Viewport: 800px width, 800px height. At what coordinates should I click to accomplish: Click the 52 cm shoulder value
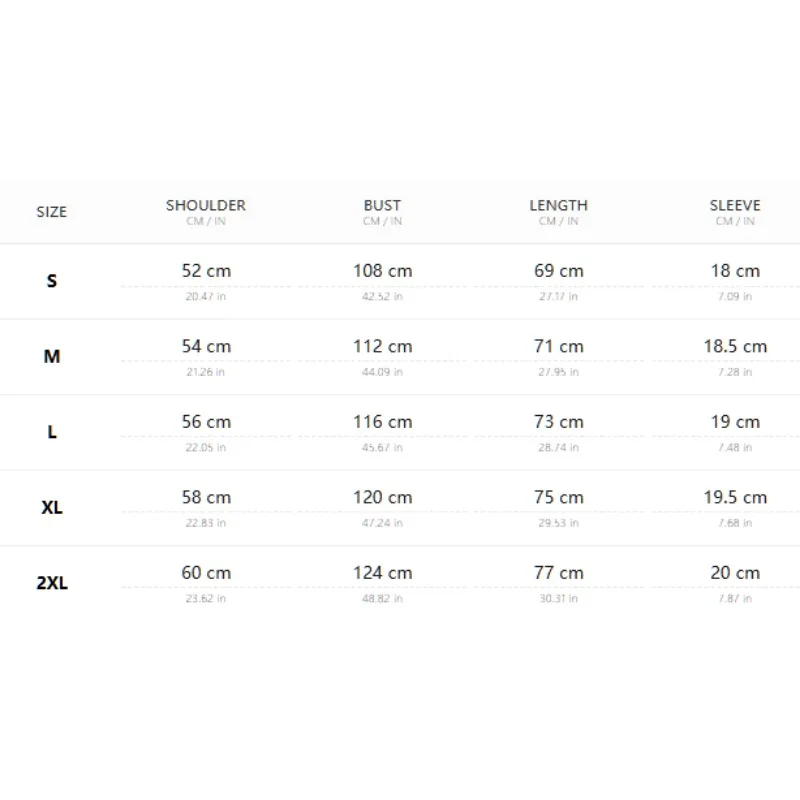click(x=206, y=270)
